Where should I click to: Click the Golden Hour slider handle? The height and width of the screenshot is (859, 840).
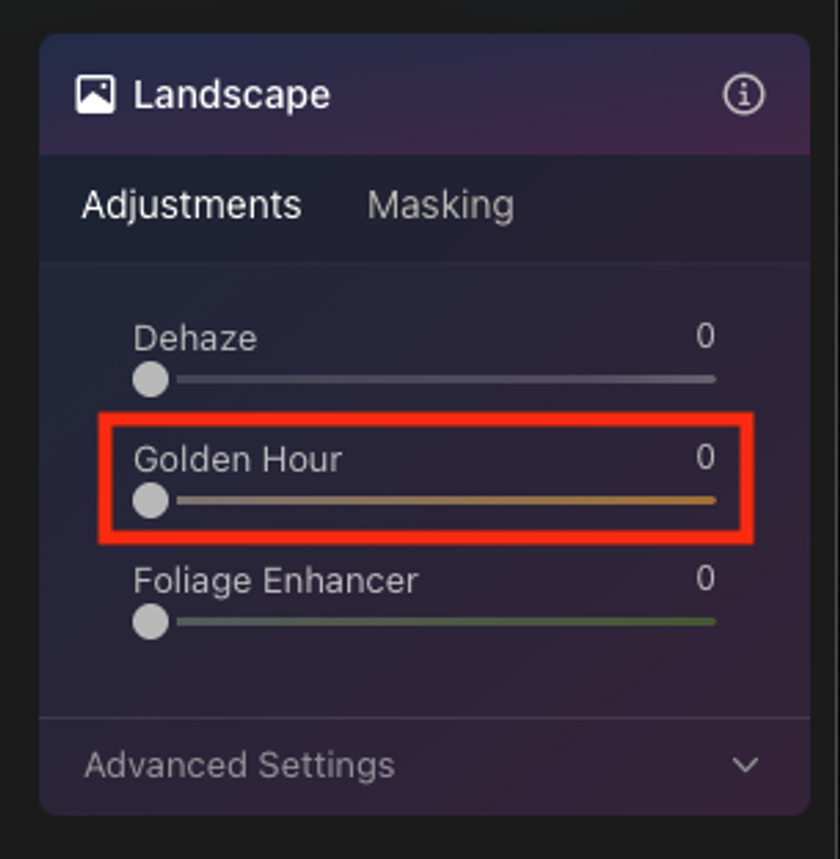coord(151,500)
